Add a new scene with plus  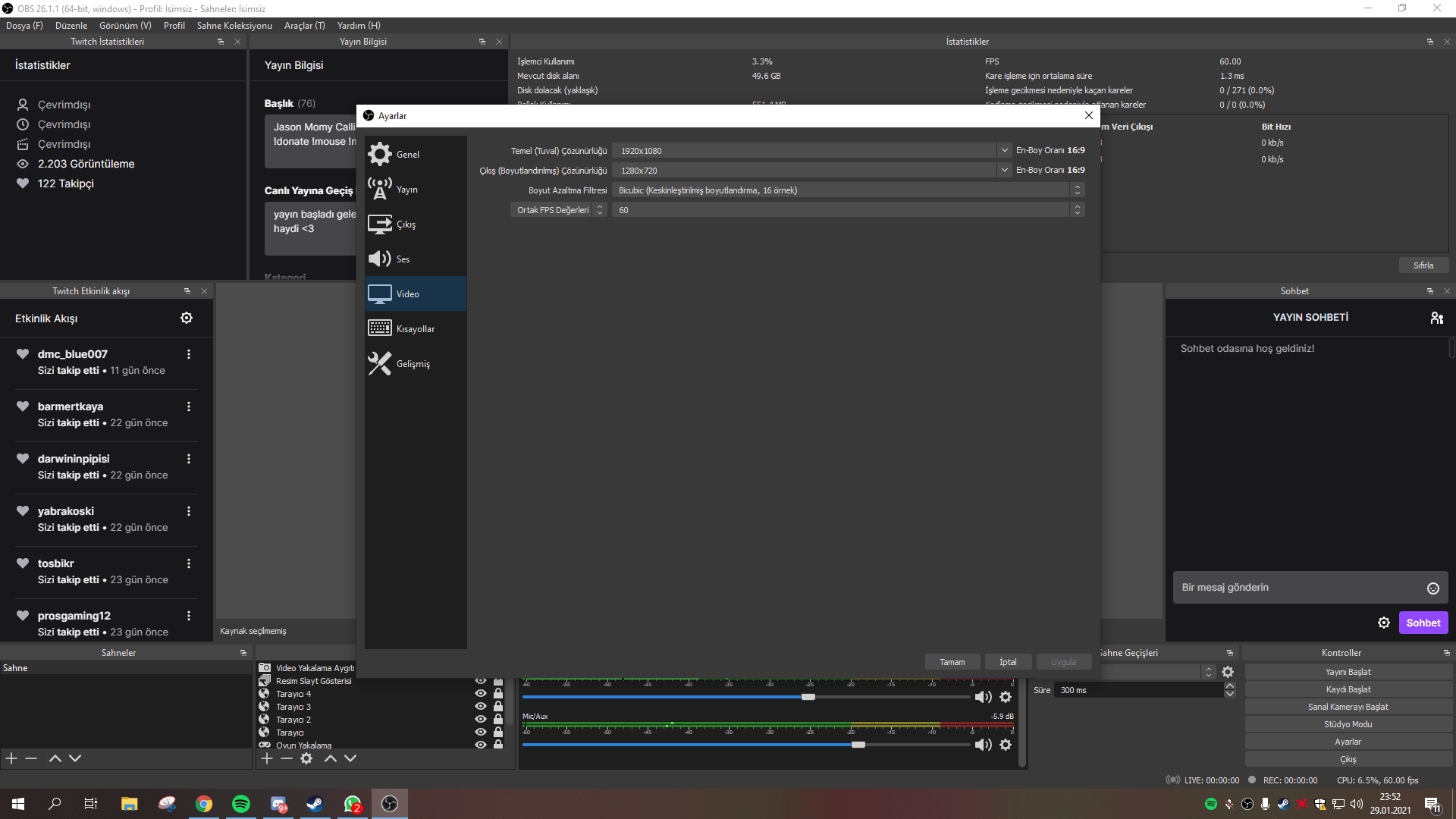click(11, 758)
